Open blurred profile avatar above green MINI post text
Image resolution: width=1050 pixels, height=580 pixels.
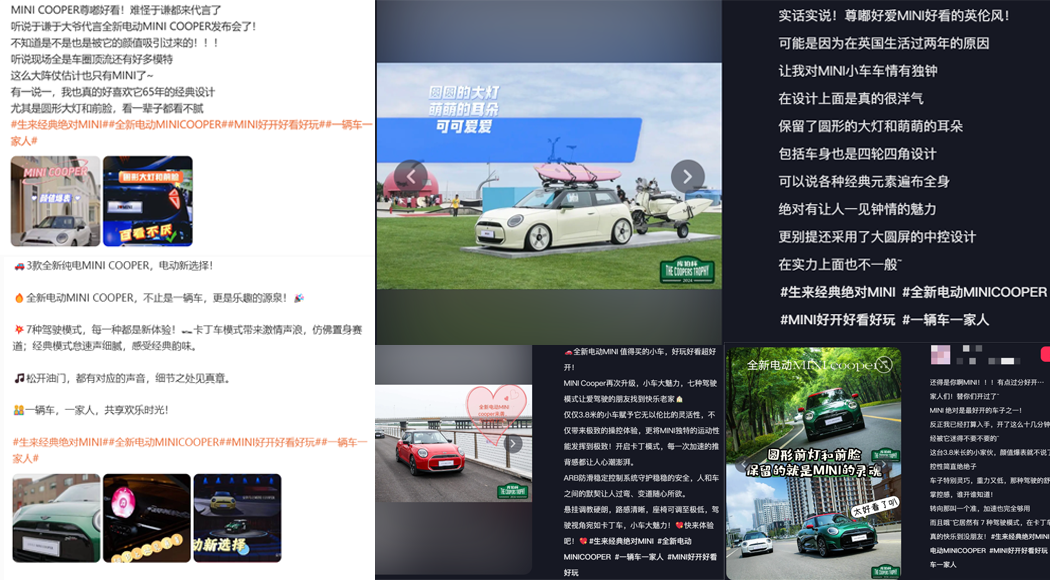click(940, 354)
